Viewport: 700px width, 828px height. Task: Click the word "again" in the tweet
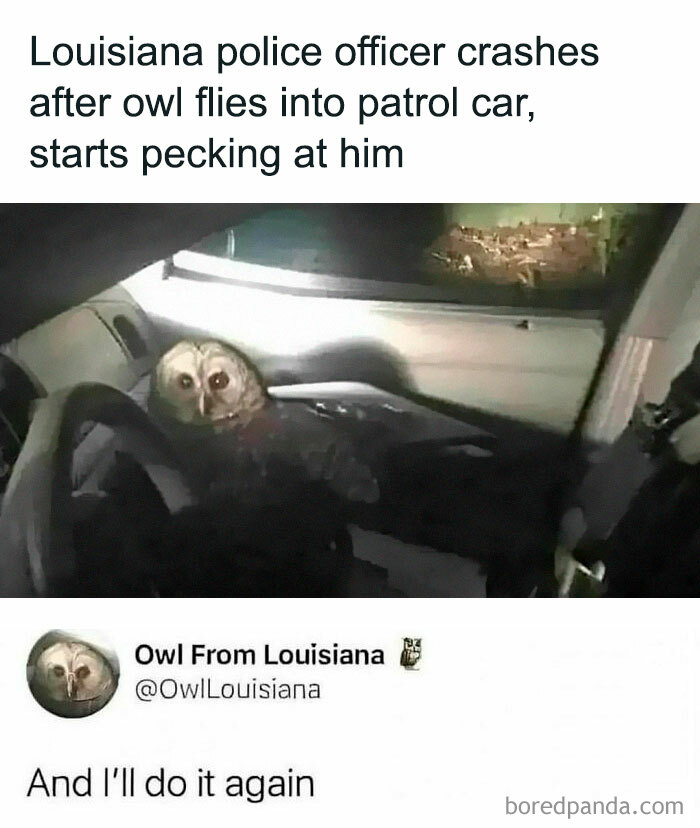(270, 785)
